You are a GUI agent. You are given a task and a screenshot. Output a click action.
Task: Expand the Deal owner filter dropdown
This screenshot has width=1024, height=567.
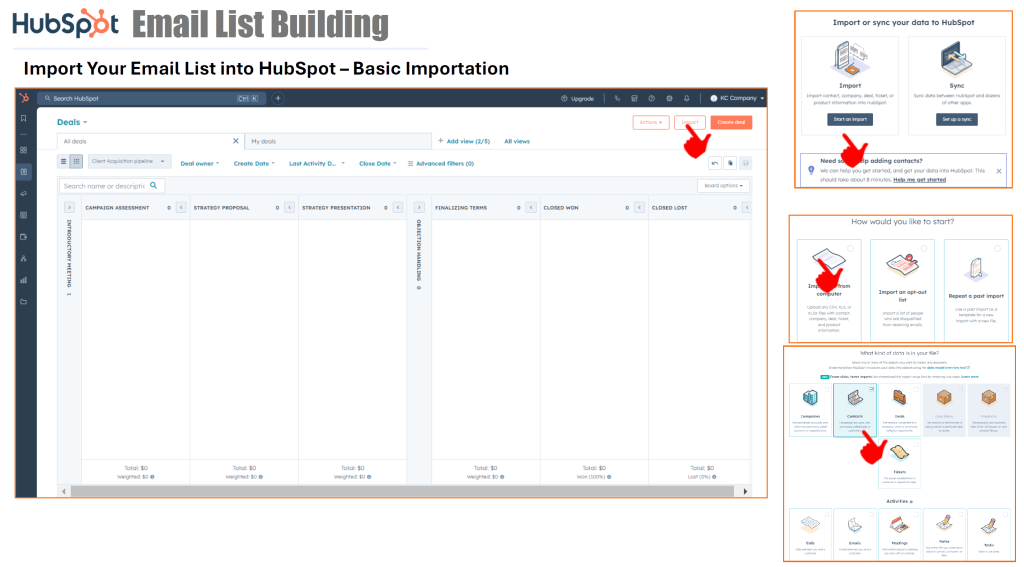(200, 163)
